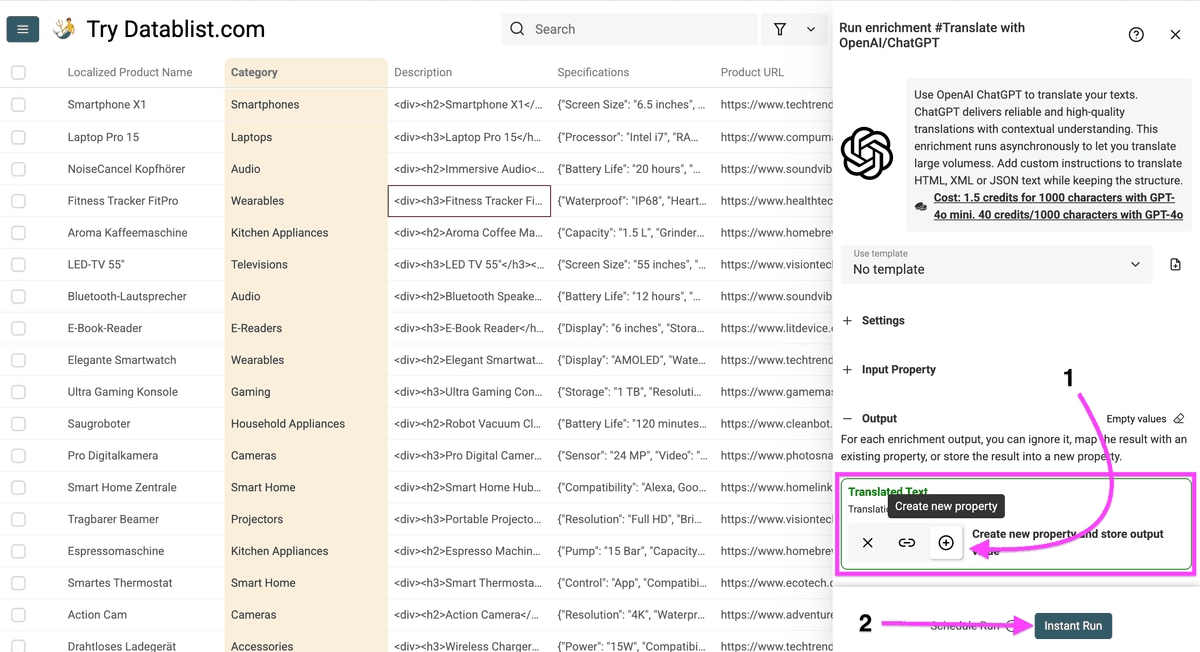Image resolution: width=1200 pixels, height=652 pixels.
Task: Click the Instant Run button
Action: (1073, 625)
